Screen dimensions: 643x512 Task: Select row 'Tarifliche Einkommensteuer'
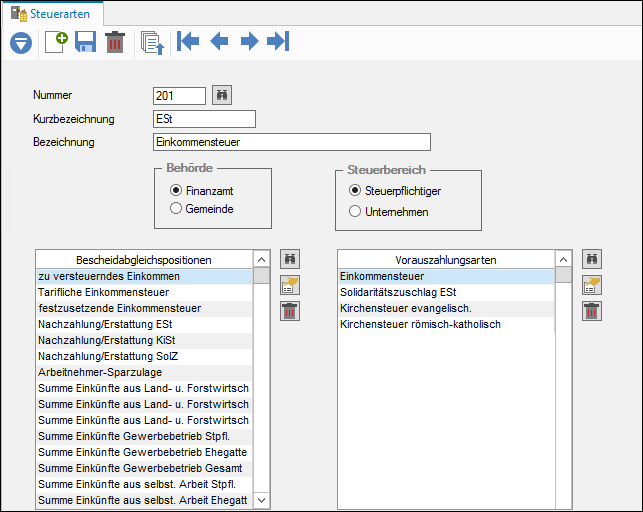pos(144,292)
